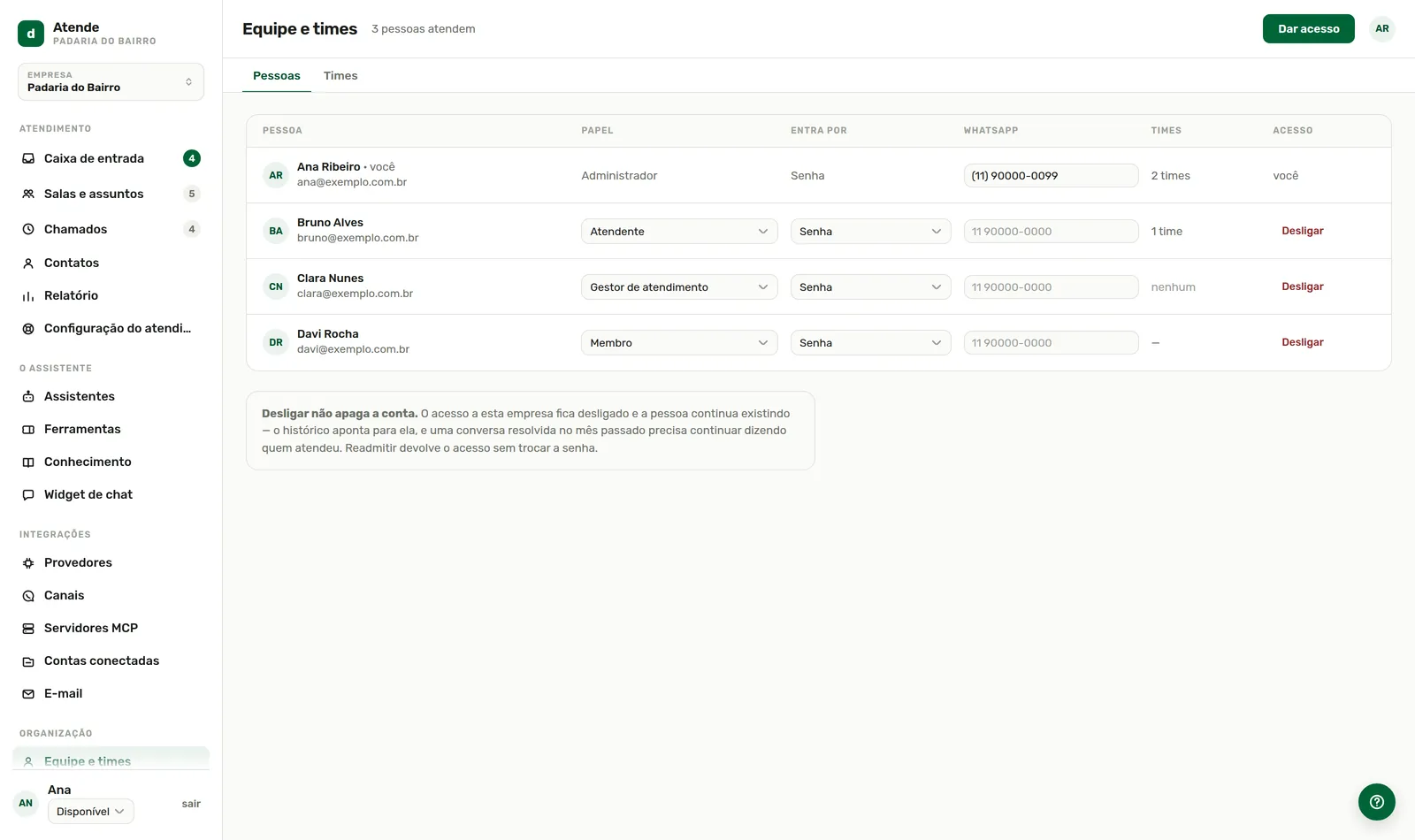Open Davi Rocha's Membro role dropdown
Image resolution: width=1415 pixels, height=840 pixels.
tap(679, 342)
